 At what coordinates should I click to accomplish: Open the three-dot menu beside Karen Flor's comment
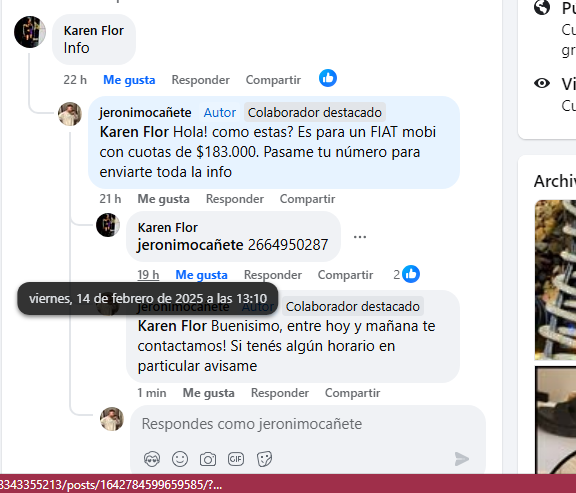click(x=360, y=237)
